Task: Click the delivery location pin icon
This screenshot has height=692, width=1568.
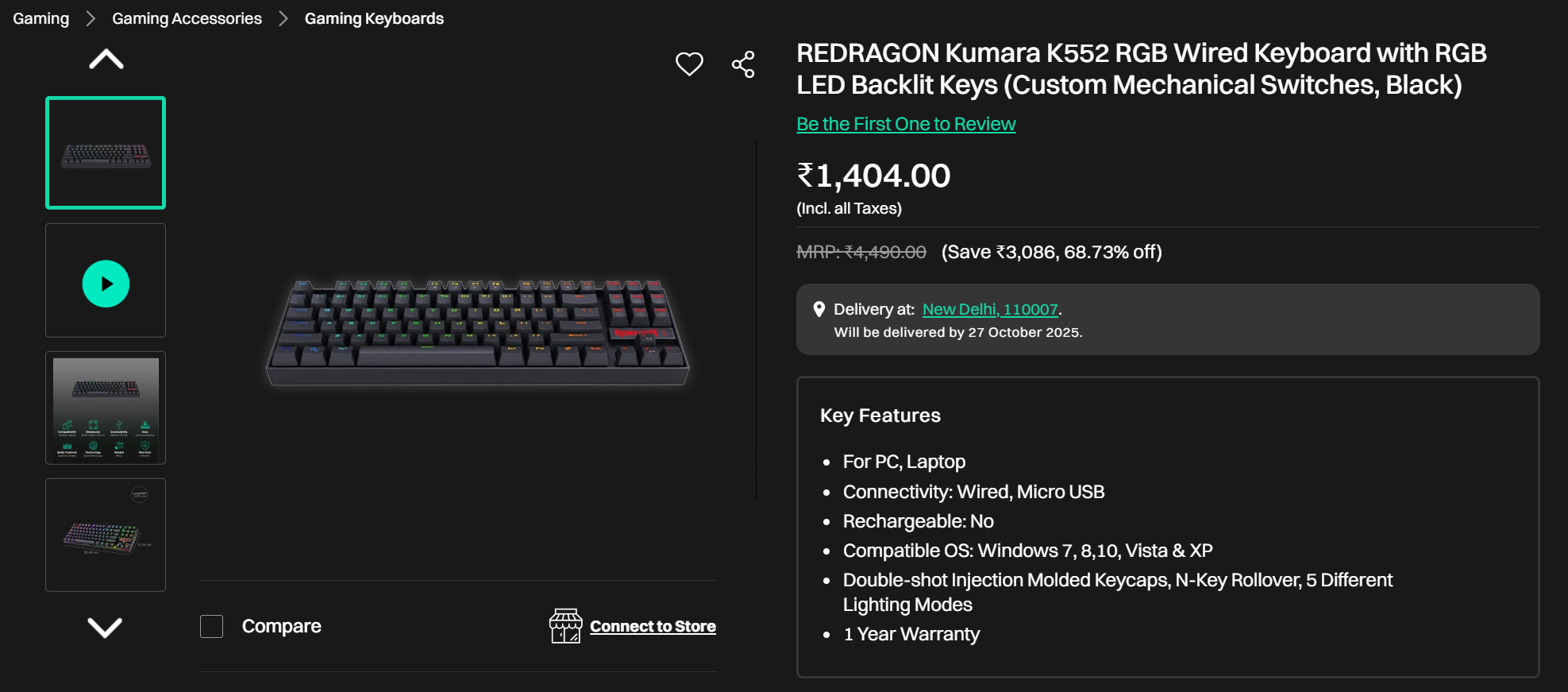Action: point(819,309)
